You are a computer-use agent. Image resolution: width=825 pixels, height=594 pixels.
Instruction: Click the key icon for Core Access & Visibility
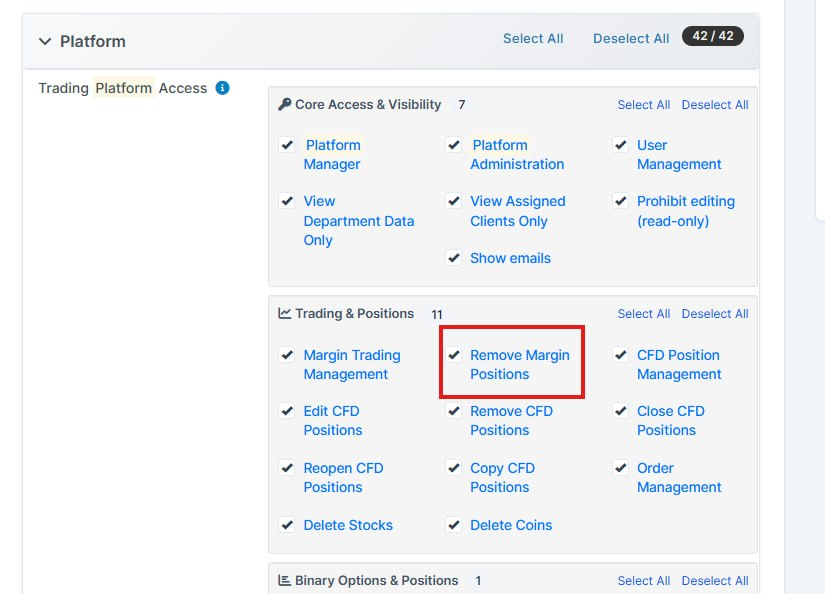coord(285,104)
